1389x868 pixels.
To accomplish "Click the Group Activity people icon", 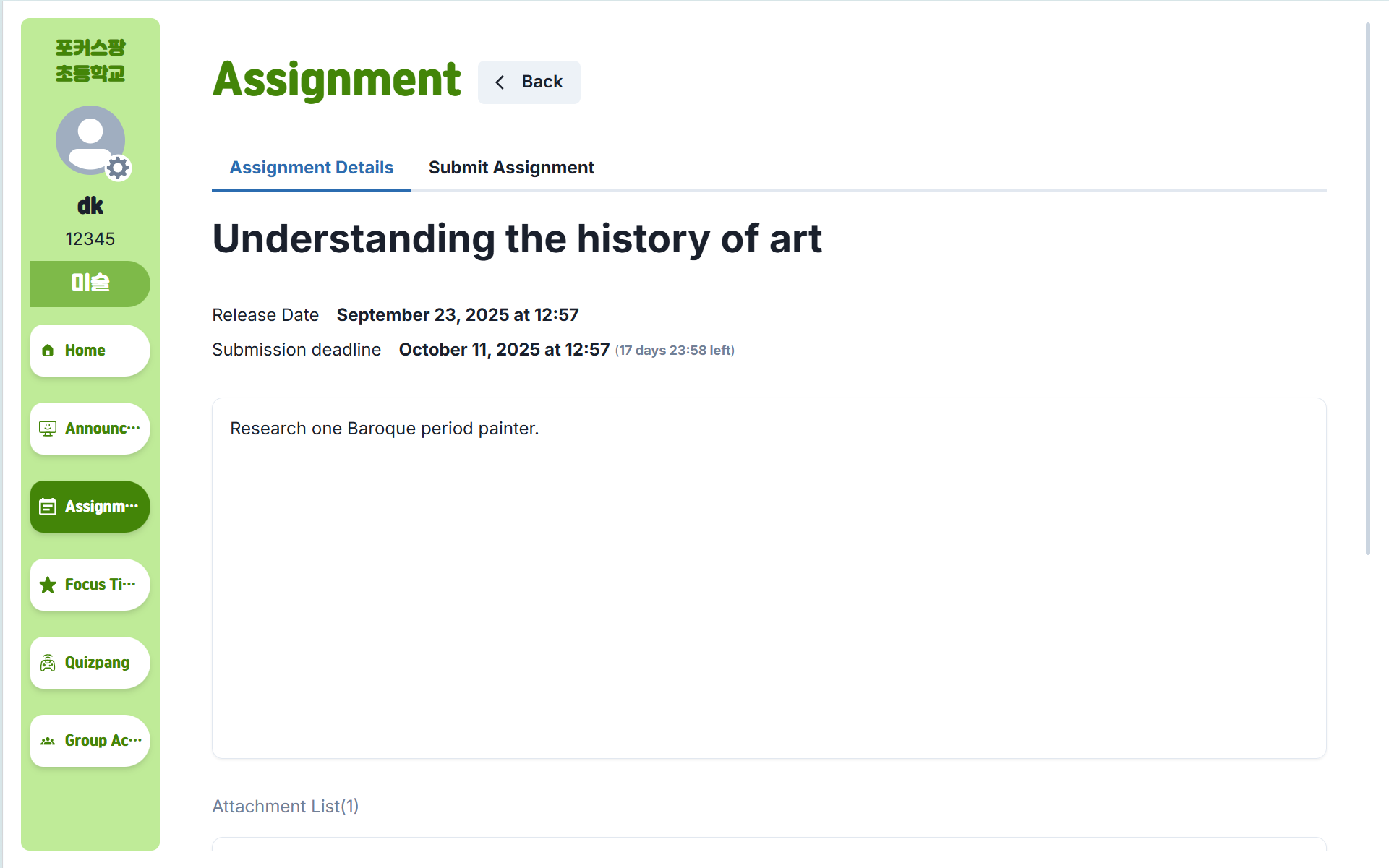I will pos(48,741).
